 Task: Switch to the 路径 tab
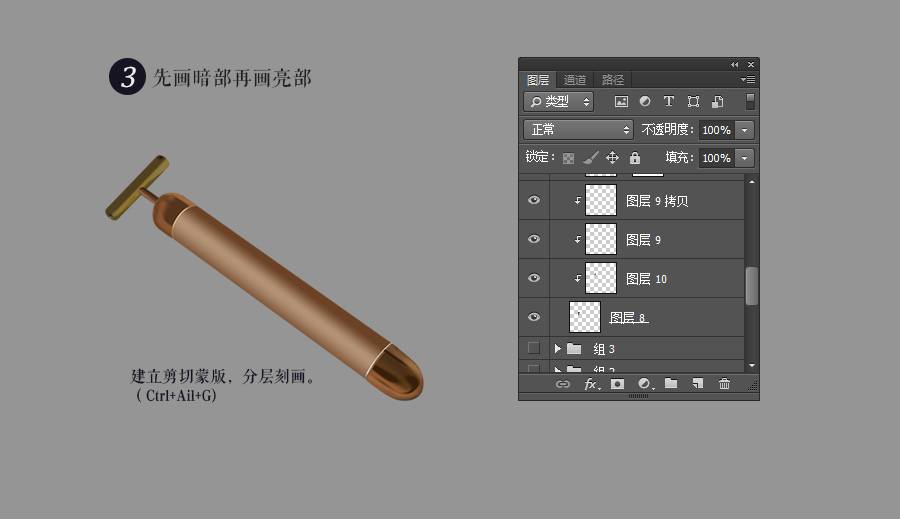tap(612, 80)
